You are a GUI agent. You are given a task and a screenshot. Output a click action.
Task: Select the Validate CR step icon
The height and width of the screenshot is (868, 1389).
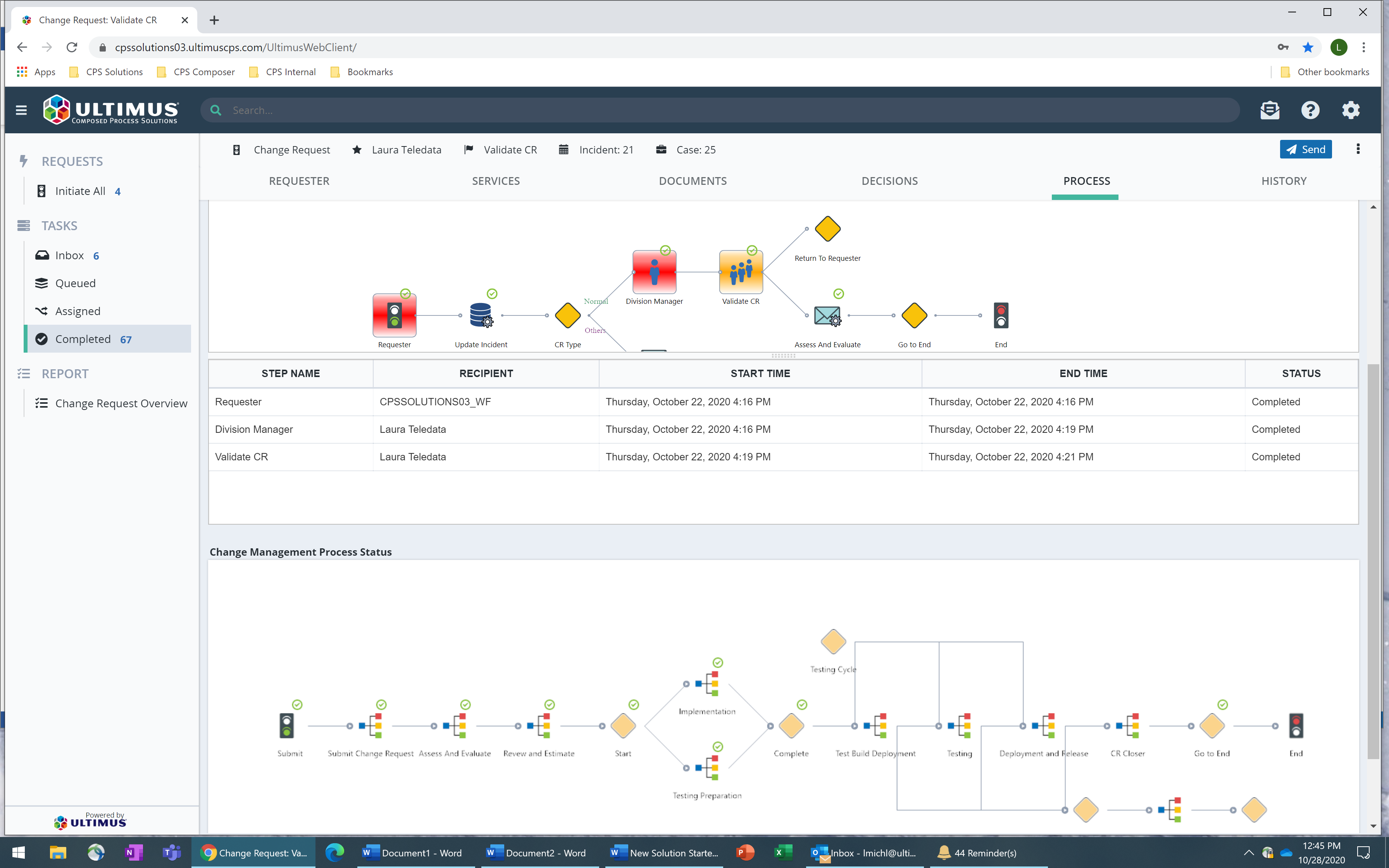tap(740, 272)
